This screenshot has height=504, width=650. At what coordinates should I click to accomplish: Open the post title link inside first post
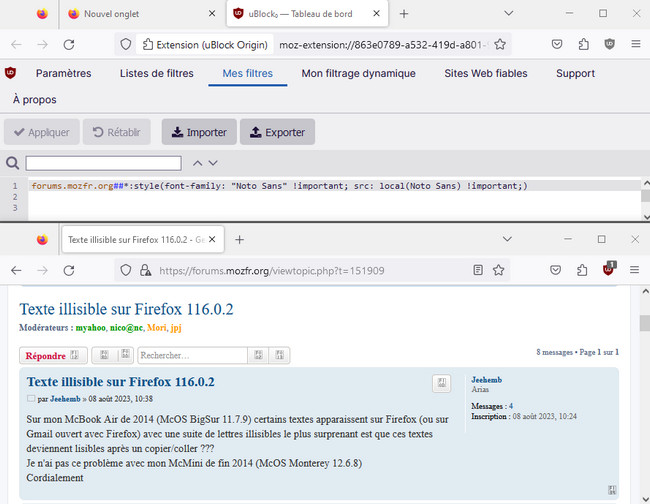pos(121,382)
